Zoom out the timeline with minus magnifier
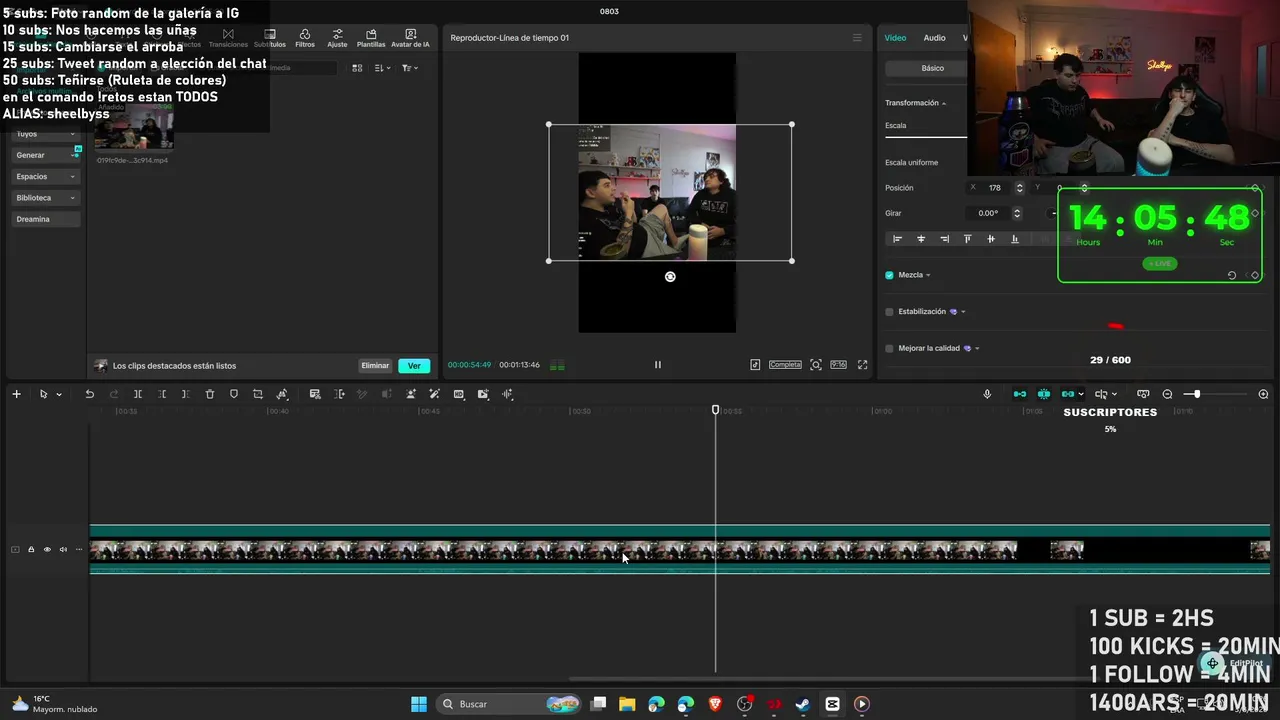This screenshot has width=1280, height=720. pyautogui.click(x=1167, y=394)
